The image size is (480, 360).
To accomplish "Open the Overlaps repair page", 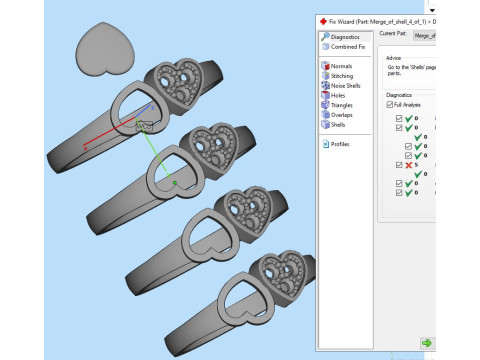I will pyautogui.click(x=337, y=115).
